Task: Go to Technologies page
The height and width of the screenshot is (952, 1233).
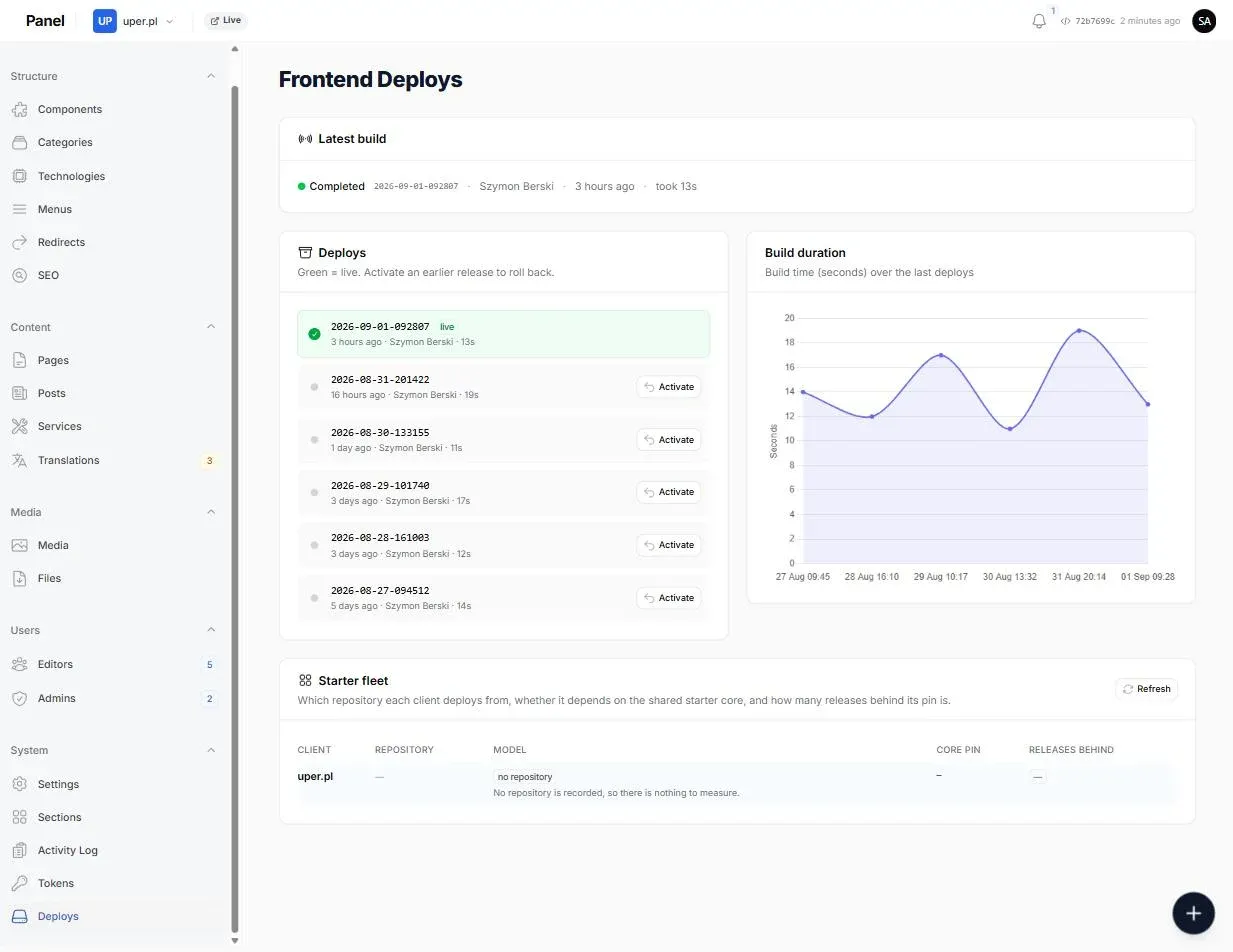Action: click(x=113, y=176)
